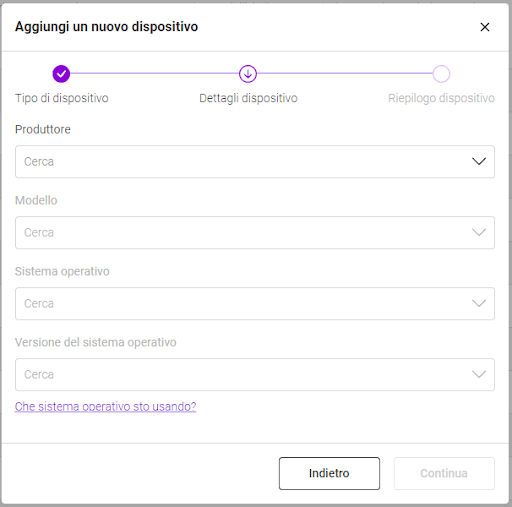Click the download-arrow step circle icon
The height and width of the screenshot is (507, 512).
point(248,74)
